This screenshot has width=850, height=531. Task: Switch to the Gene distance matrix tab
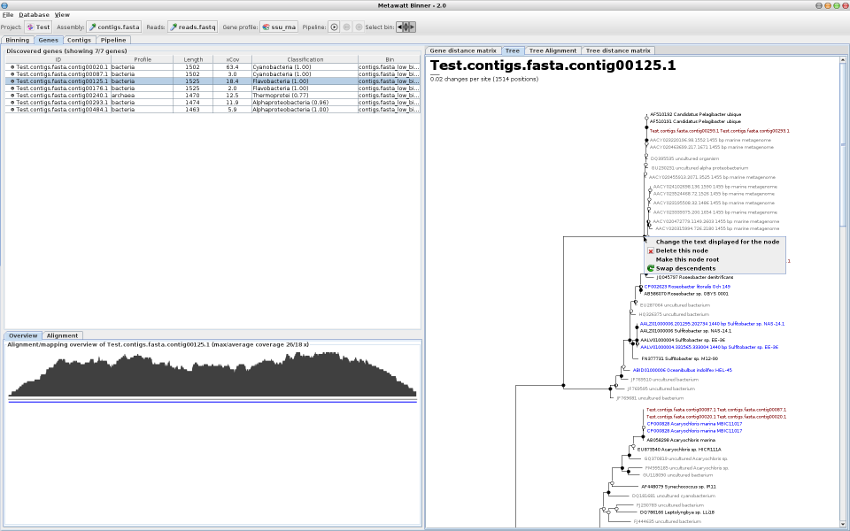point(462,49)
